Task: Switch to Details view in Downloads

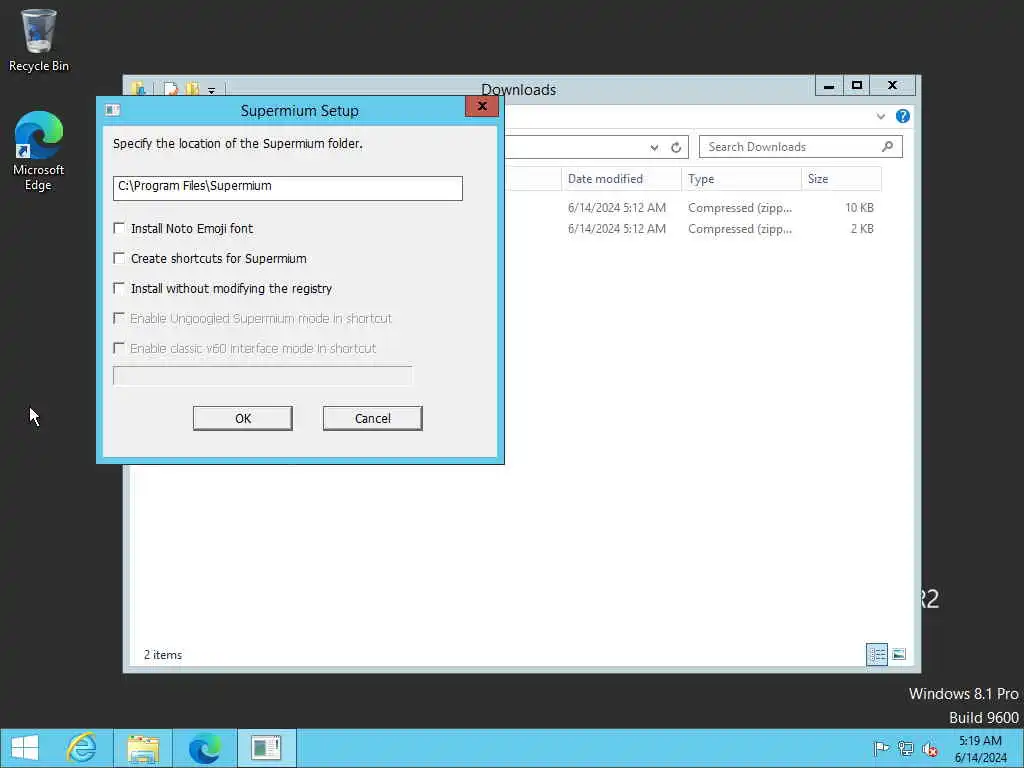Action: click(876, 654)
